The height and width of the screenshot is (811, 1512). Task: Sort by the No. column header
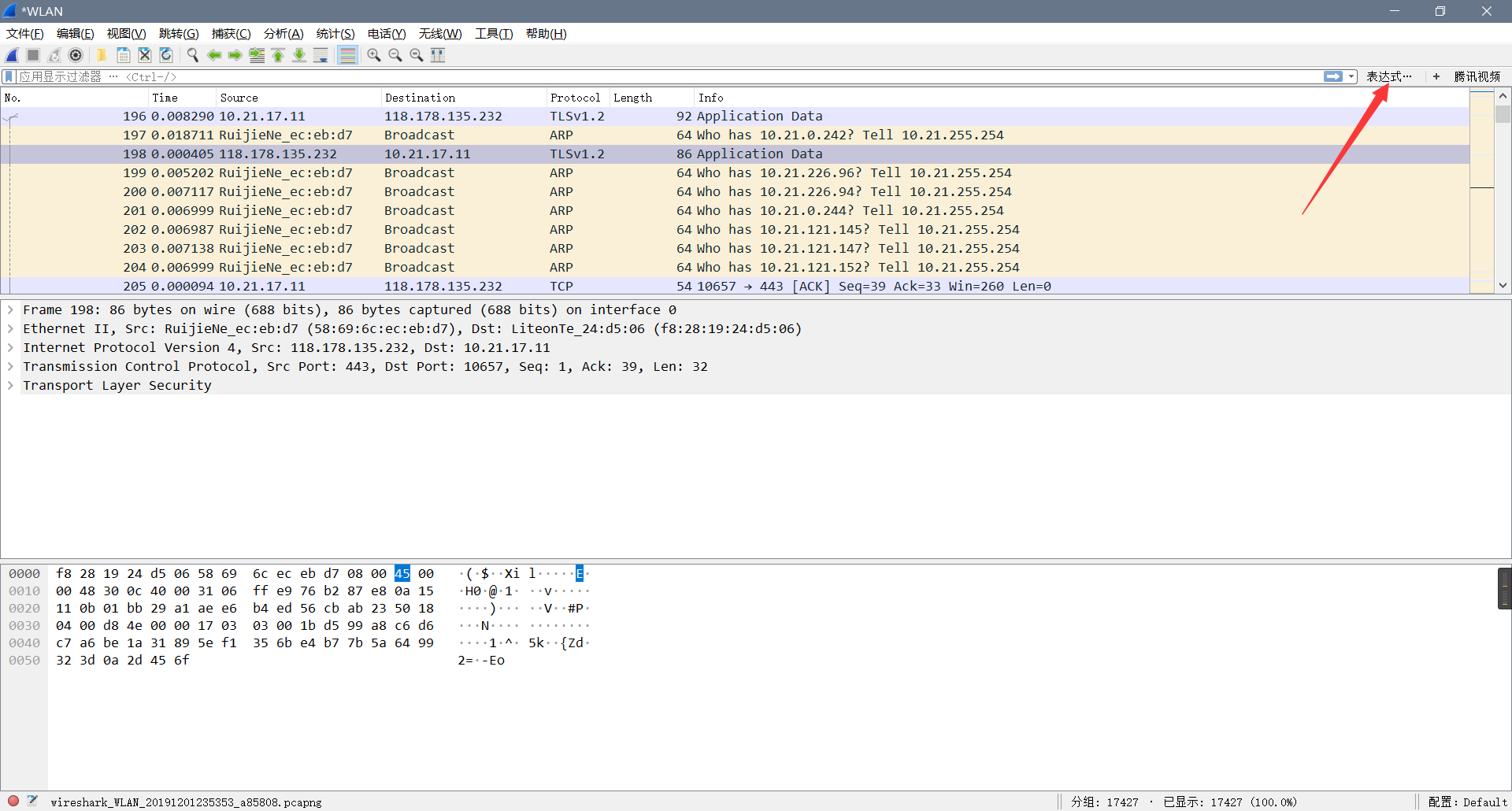tap(75, 98)
